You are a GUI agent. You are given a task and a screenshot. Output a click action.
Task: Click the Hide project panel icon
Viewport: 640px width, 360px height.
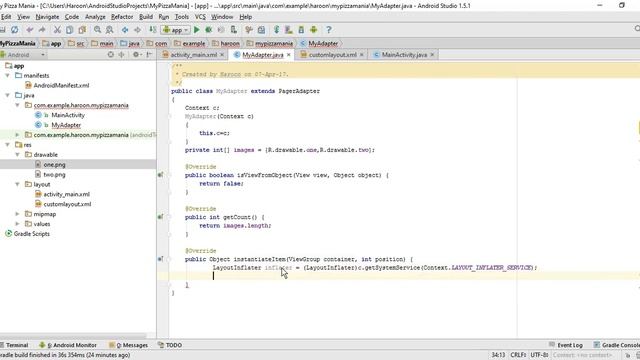point(149,54)
